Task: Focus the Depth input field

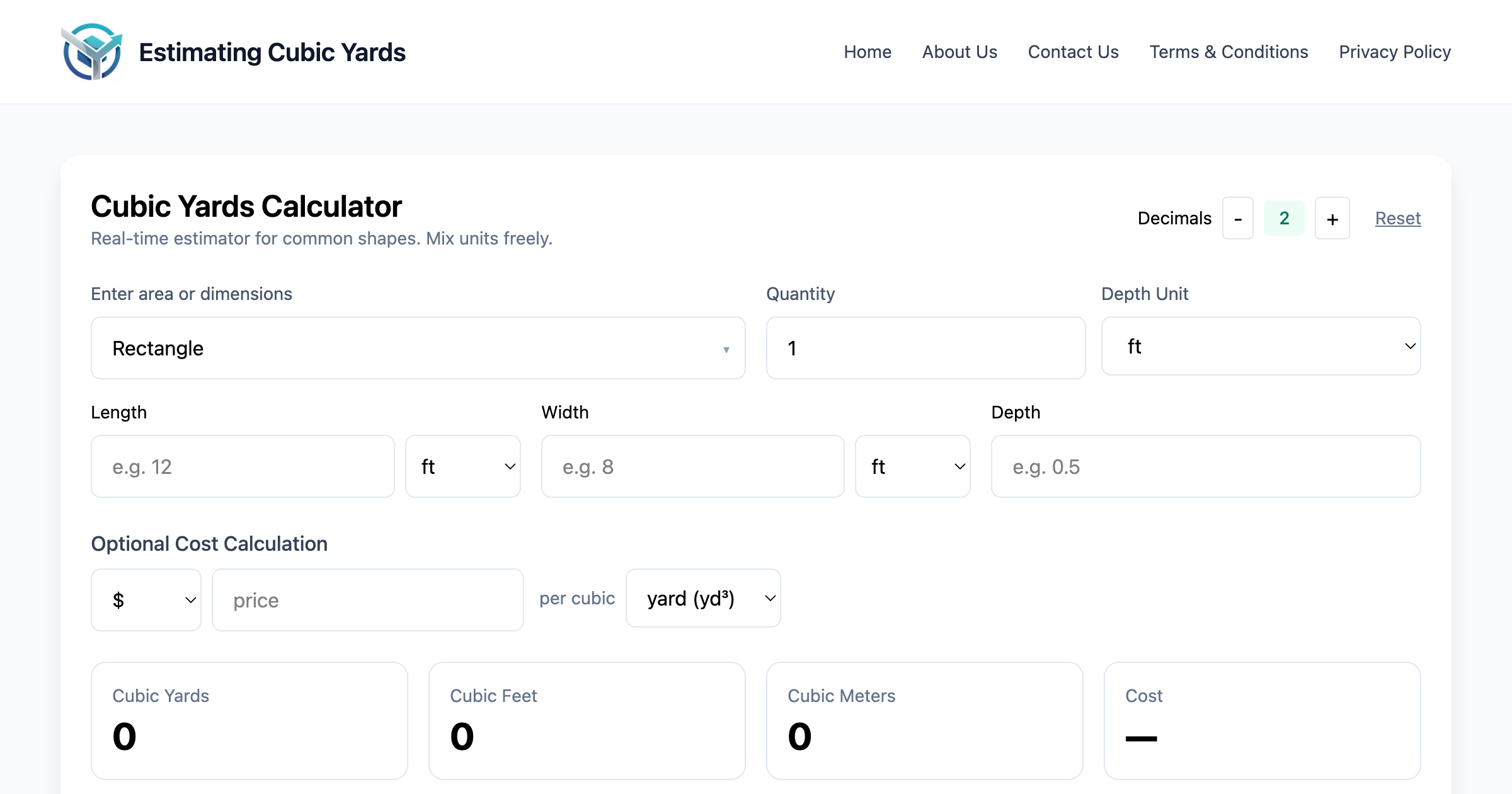Action: click(x=1206, y=466)
